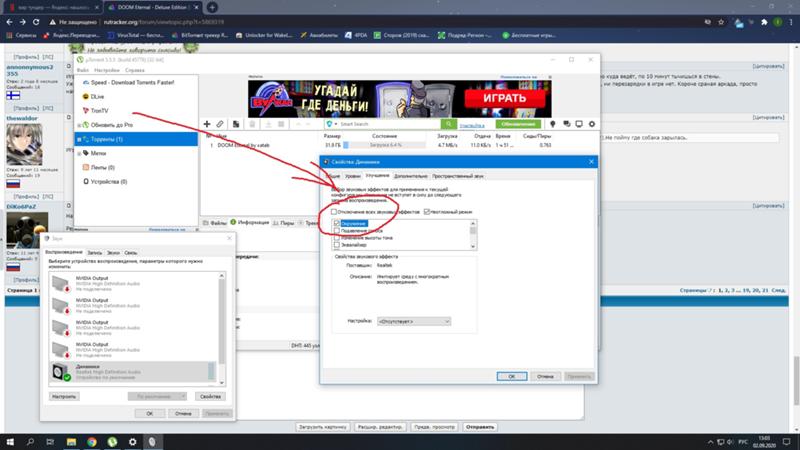Screen dimensions: 800x450
Task: Open the Smart Search provider dropdown arrow
Action: click(x=336, y=124)
